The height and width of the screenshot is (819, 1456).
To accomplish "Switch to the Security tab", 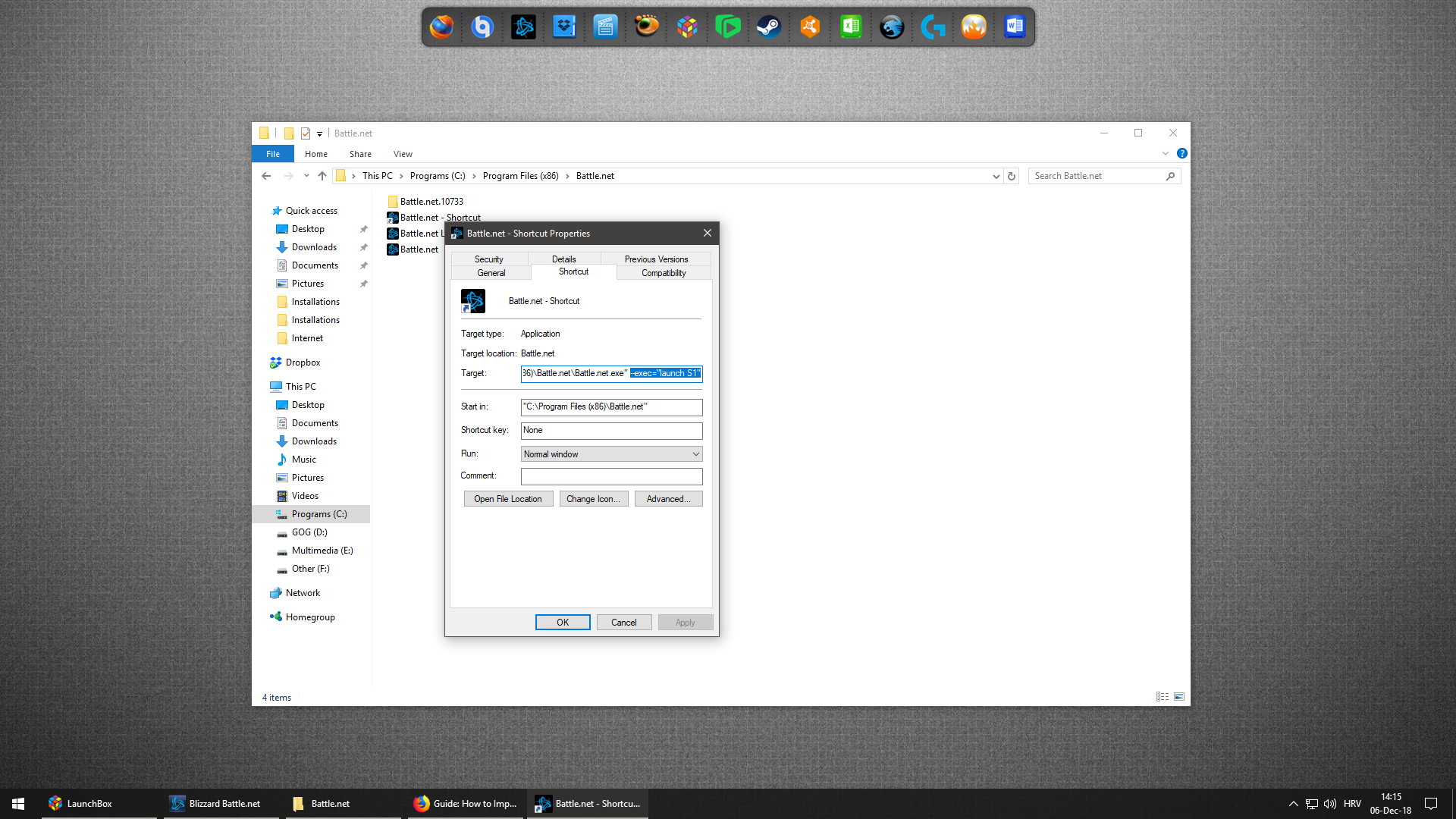I will point(488,259).
